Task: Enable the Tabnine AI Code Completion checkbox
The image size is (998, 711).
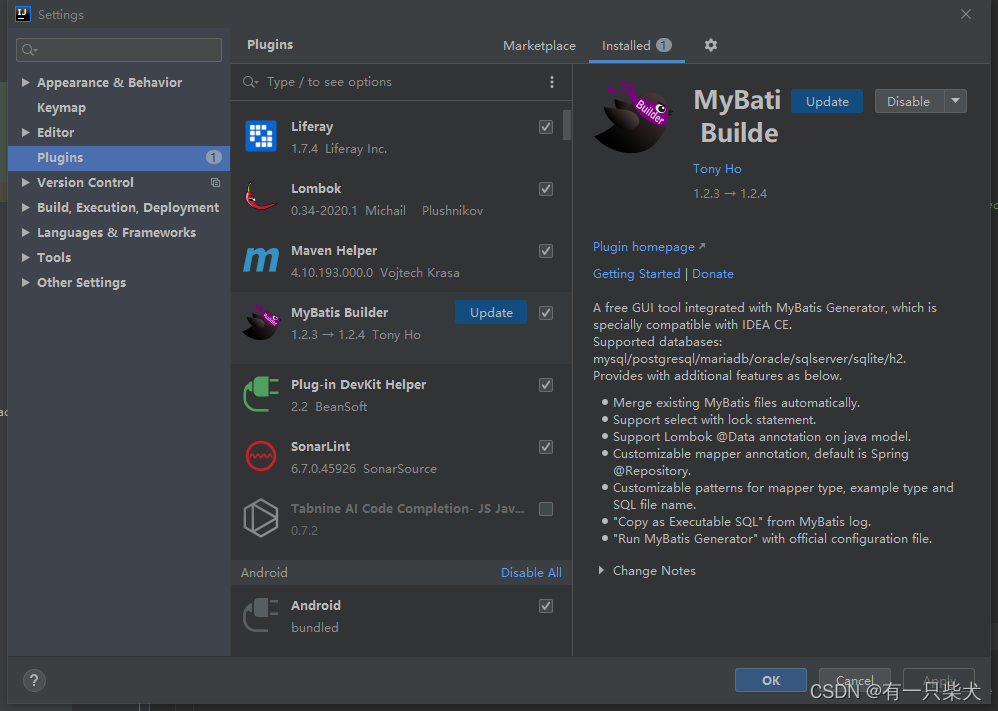Action: (x=545, y=509)
